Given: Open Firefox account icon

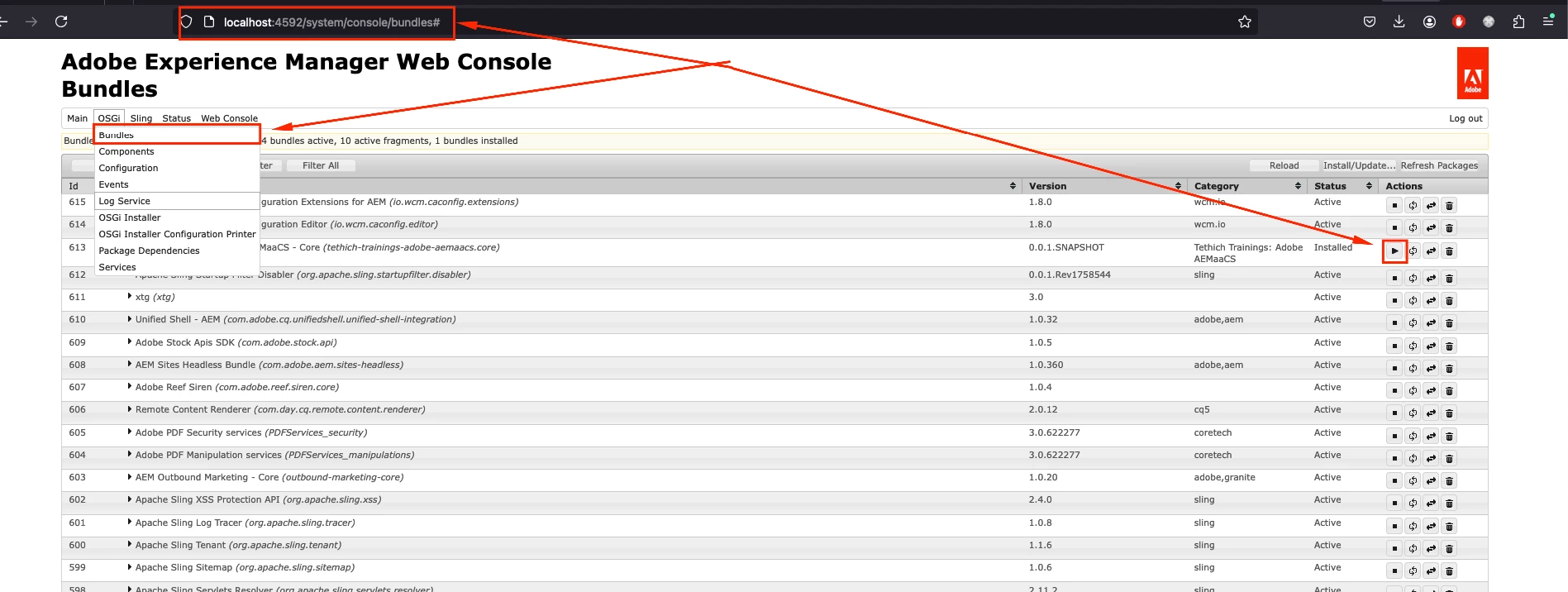Looking at the screenshot, I should point(1429,21).
